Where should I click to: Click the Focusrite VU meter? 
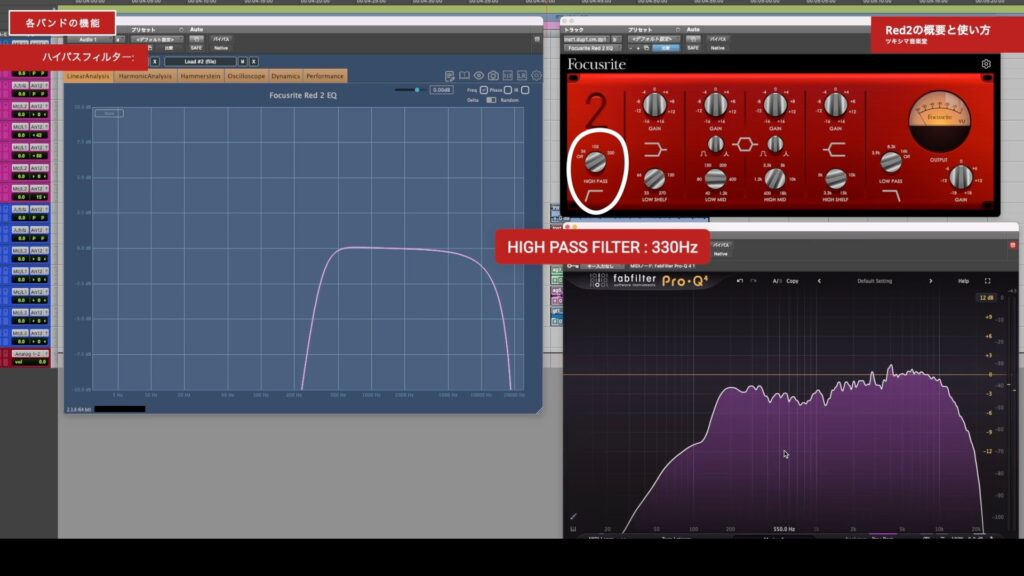[x=939, y=121]
